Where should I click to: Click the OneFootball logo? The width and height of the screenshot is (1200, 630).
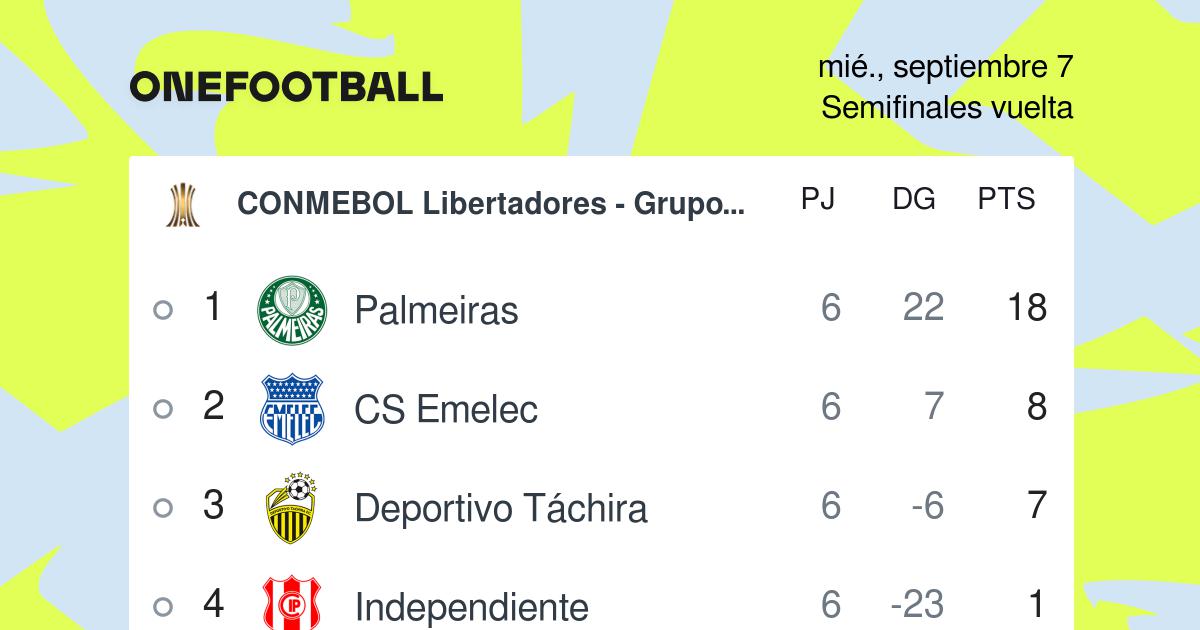point(286,87)
